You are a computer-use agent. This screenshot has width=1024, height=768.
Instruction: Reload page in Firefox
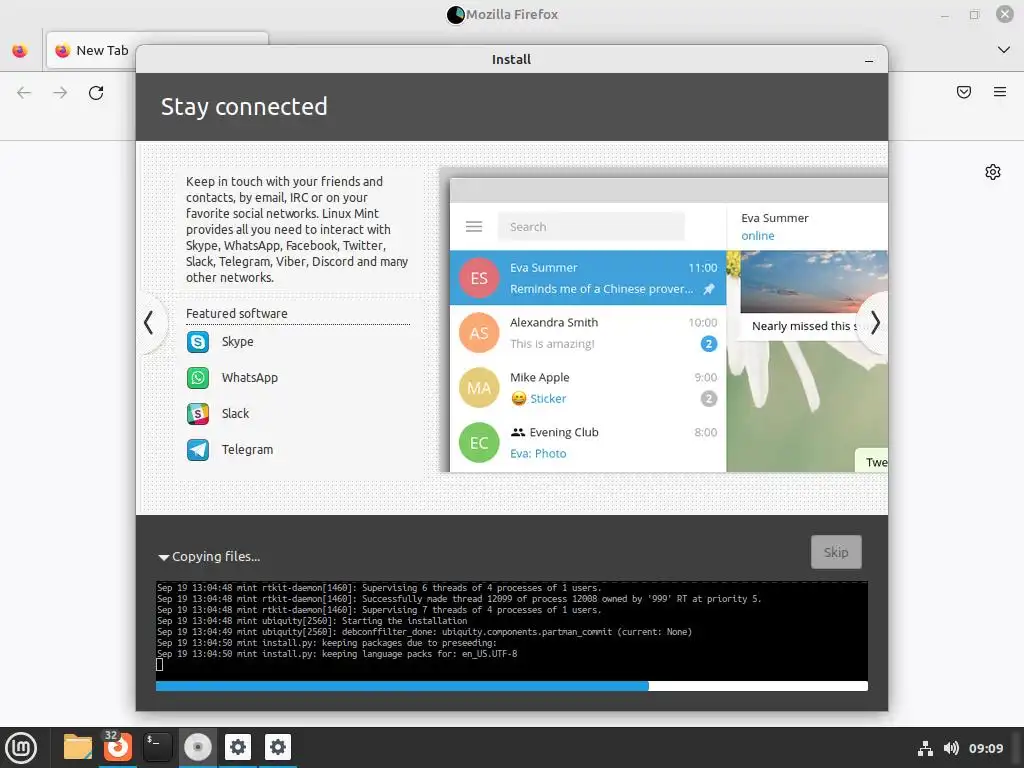[96, 93]
